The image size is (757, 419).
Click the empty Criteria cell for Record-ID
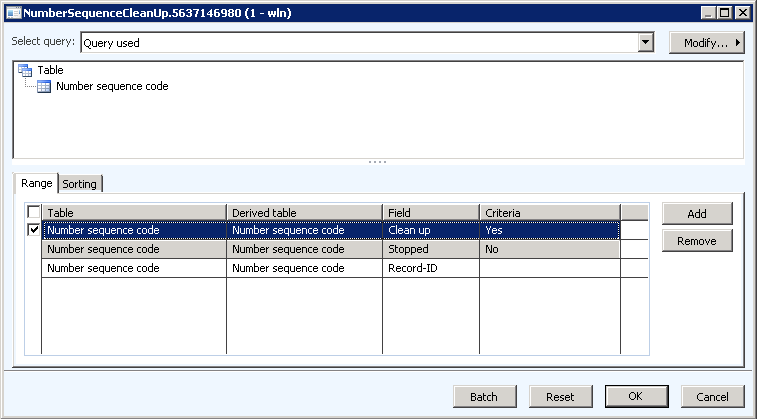[549, 268]
